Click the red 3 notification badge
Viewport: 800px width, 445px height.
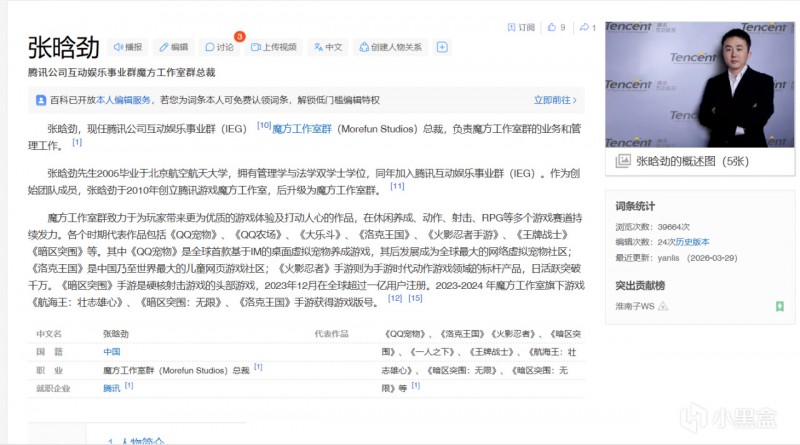239,36
